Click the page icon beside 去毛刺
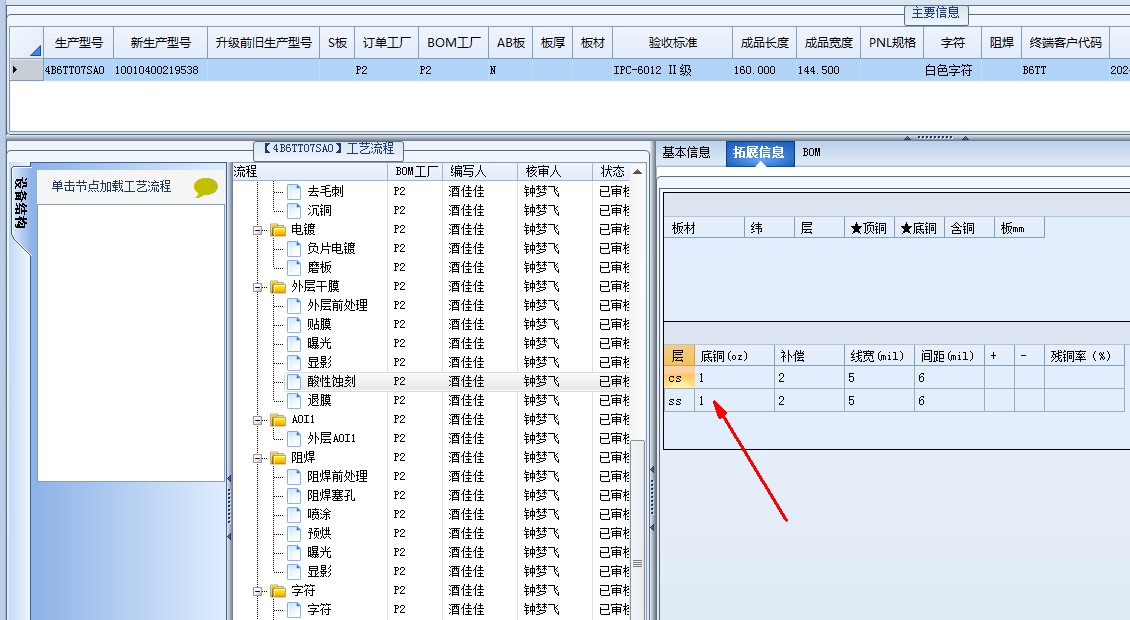Screen dimensions: 1130x620 294,191
